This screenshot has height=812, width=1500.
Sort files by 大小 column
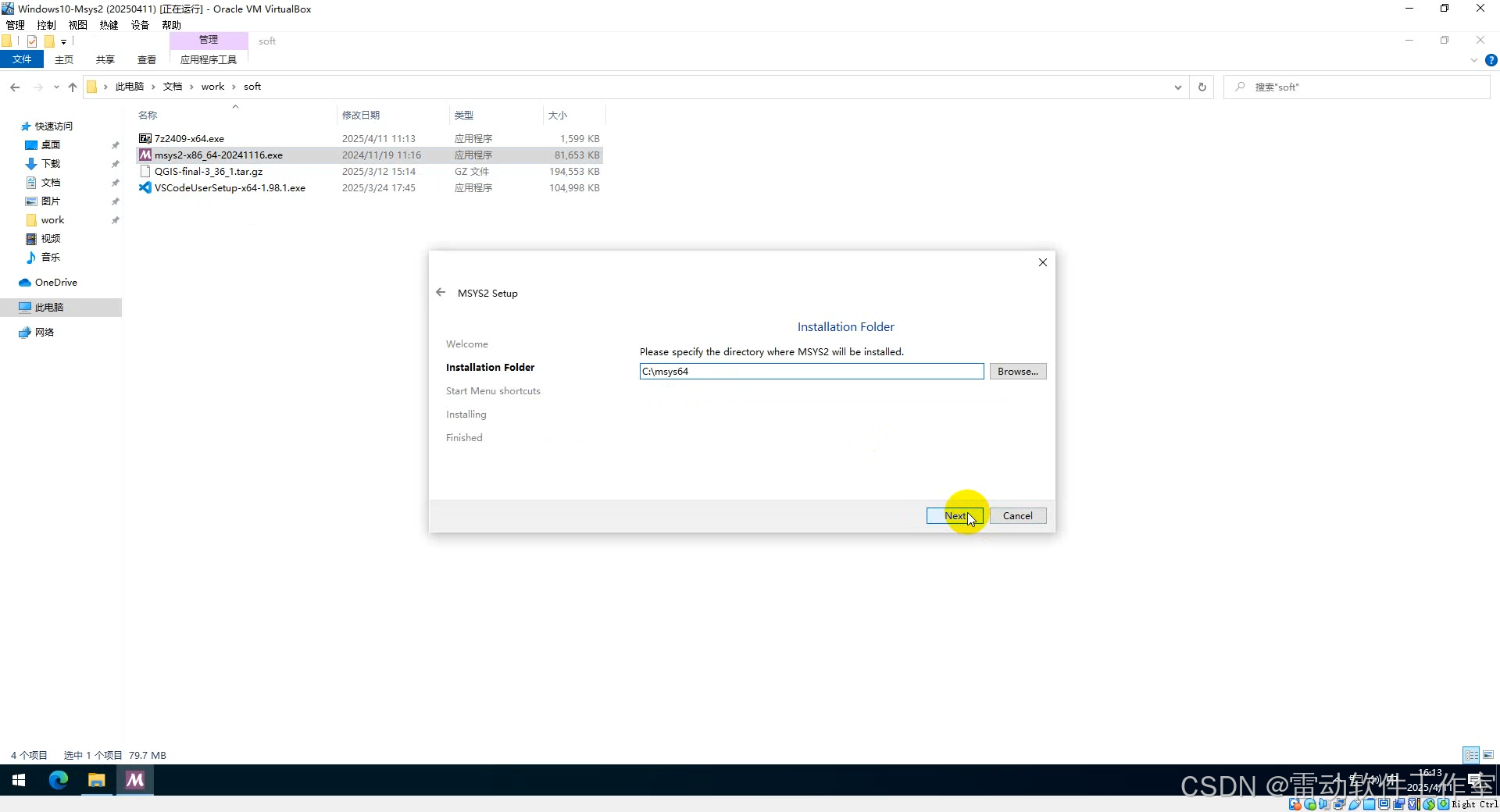click(x=558, y=116)
